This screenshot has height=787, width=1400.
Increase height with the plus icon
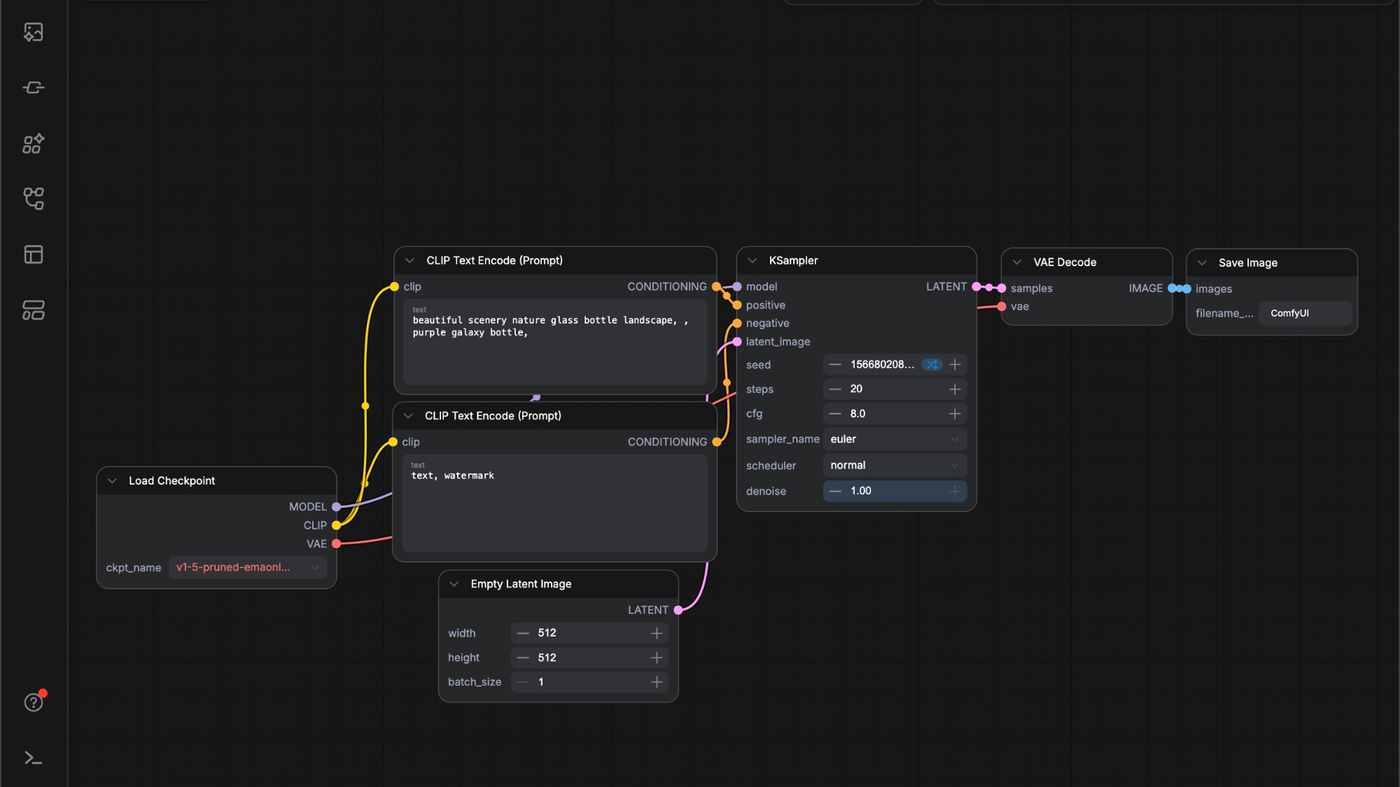[x=657, y=658]
